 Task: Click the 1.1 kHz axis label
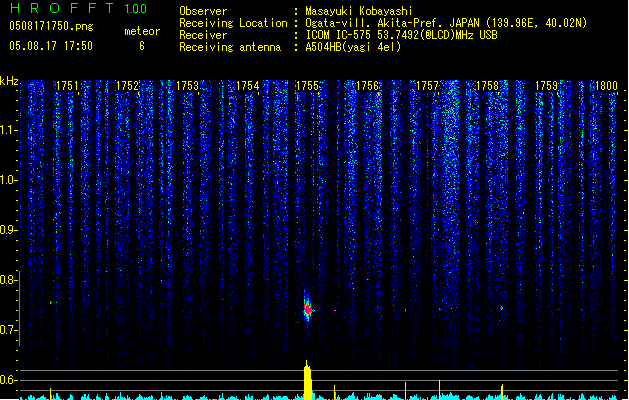click(8, 130)
